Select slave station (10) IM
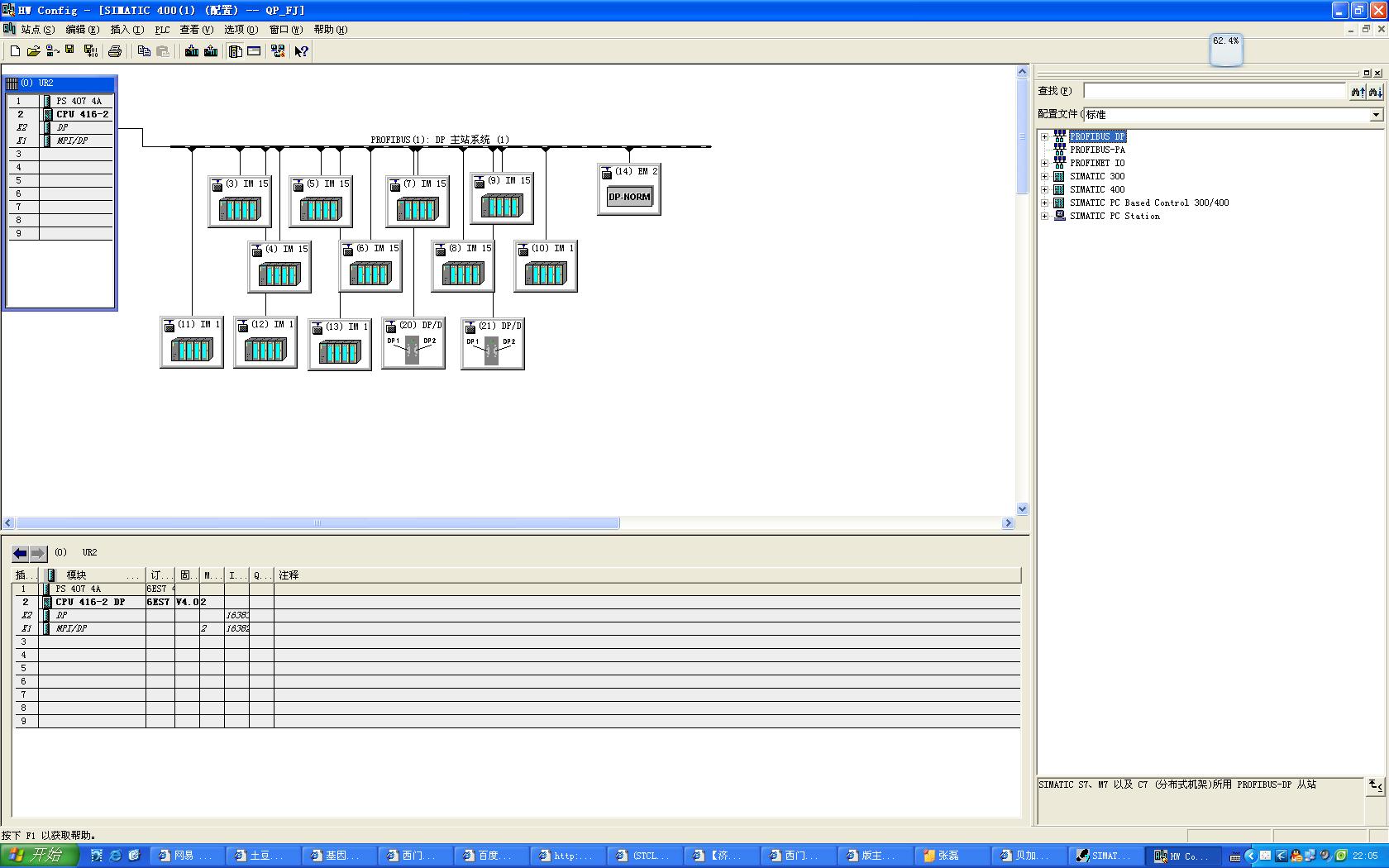The image size is (1389, 868). click(546, 265)
